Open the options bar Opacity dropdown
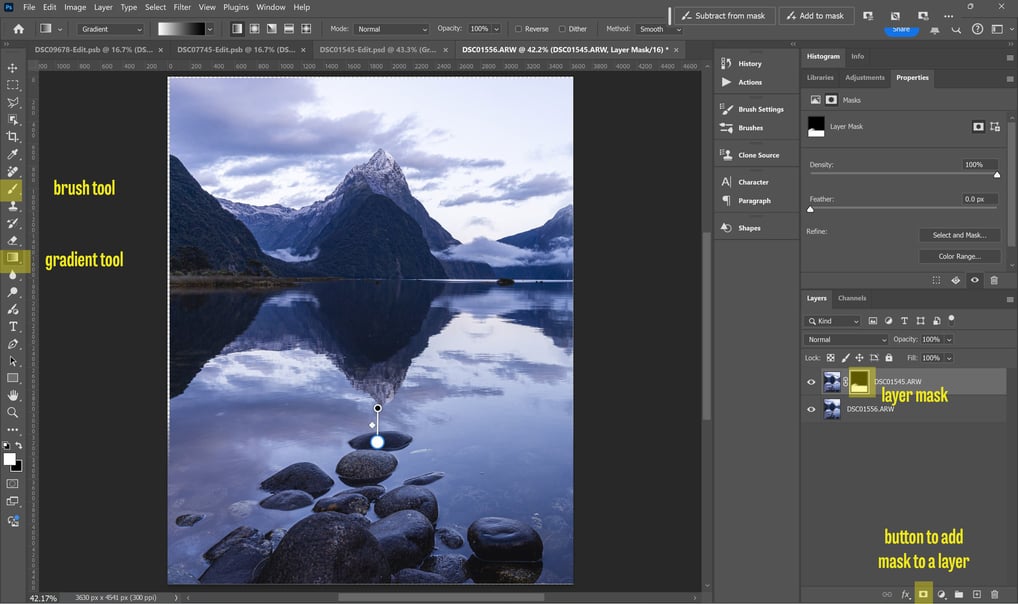1018x604 pixels. click(x=497, y=29)
